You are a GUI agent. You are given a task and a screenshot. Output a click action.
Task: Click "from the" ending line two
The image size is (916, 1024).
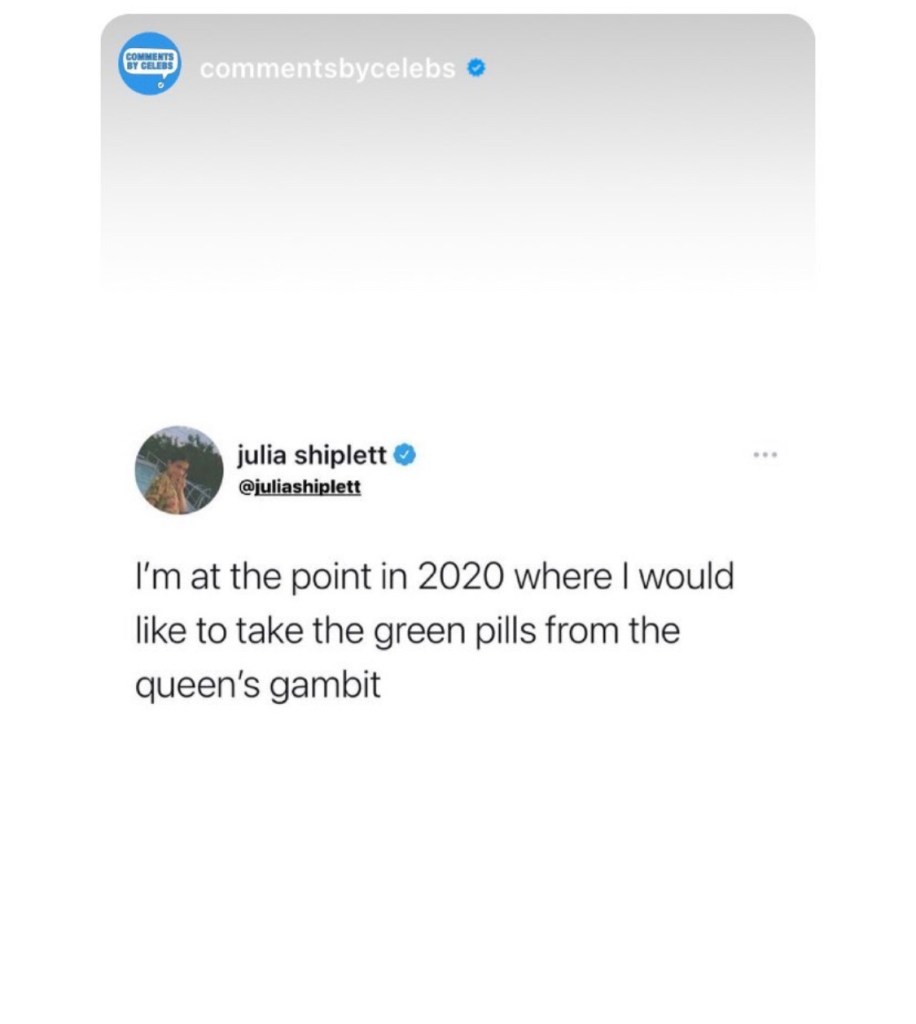pos(608,632)
